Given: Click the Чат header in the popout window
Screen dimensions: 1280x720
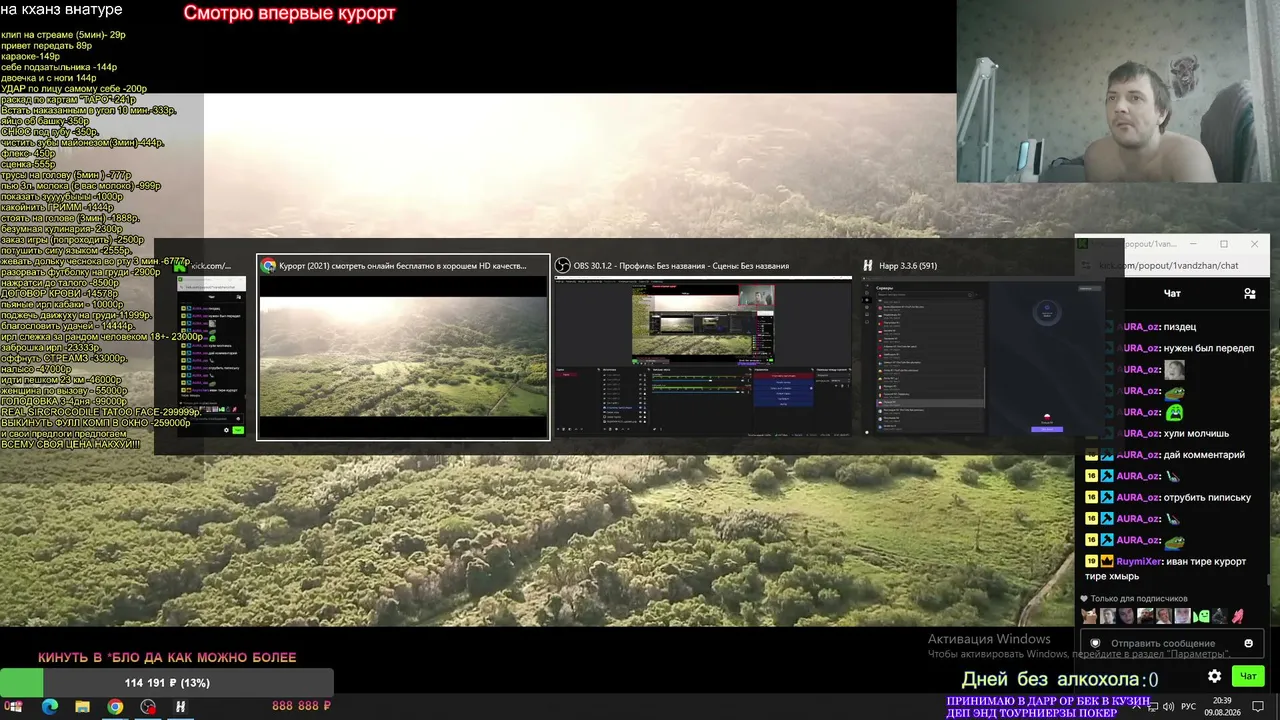Looking at the screenshot, I should pos(1172,293).
